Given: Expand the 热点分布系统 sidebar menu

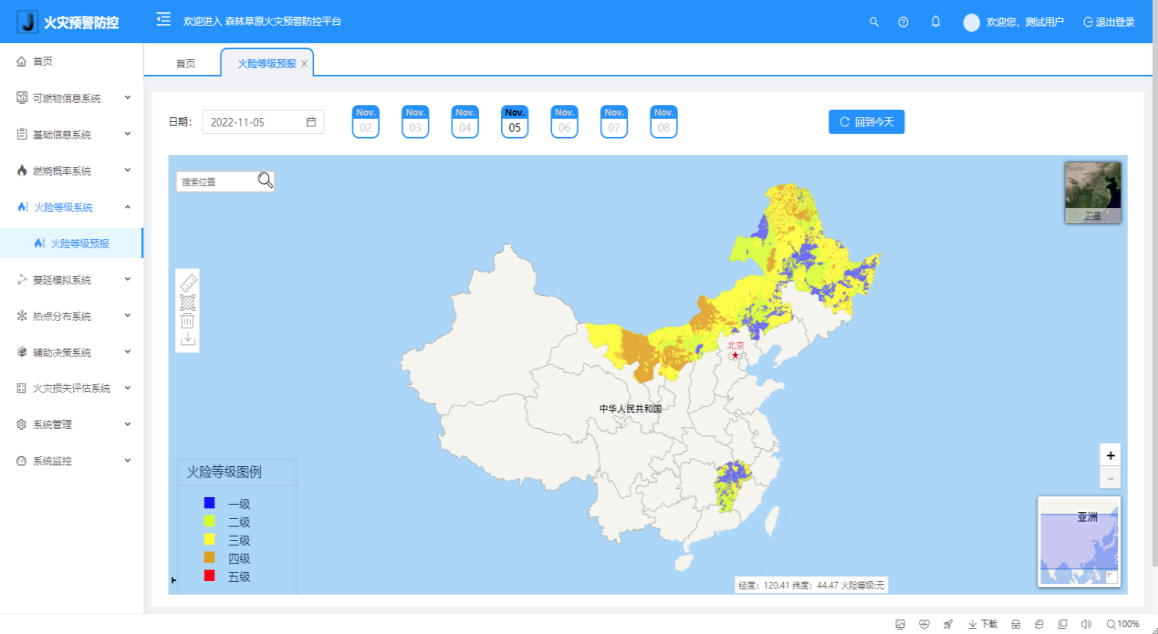Looking at the screenshot, I should 72,316.
